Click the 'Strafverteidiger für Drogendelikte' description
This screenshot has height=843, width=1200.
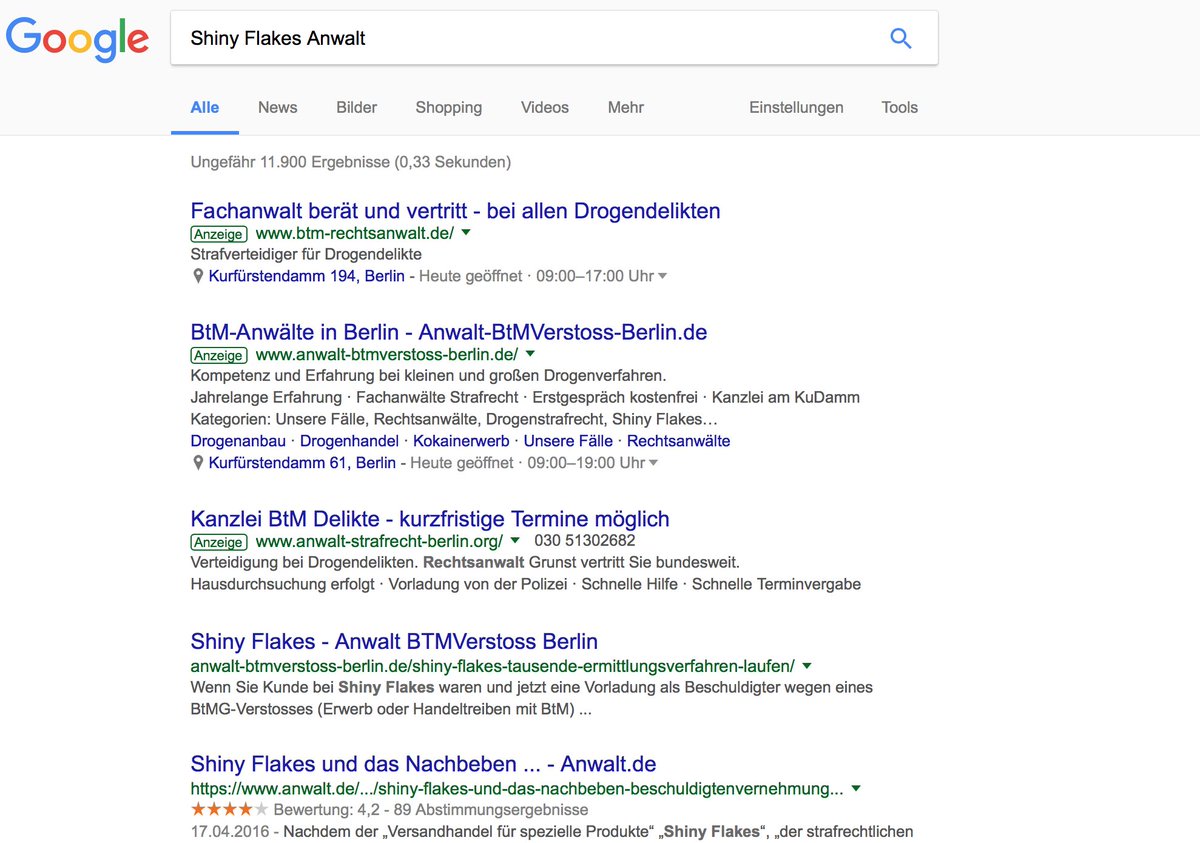(306, 254)
